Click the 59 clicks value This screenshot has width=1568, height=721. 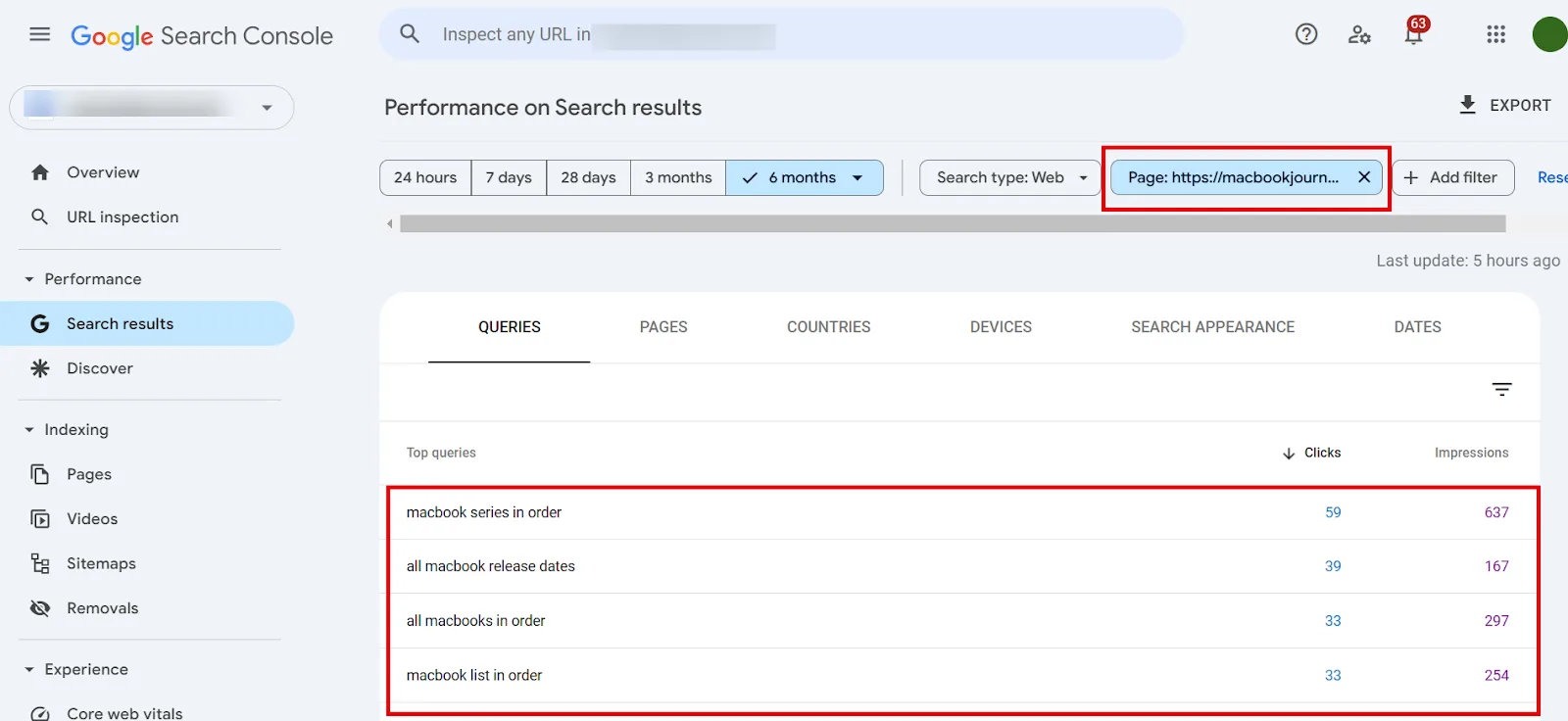tap(1333, 512)
